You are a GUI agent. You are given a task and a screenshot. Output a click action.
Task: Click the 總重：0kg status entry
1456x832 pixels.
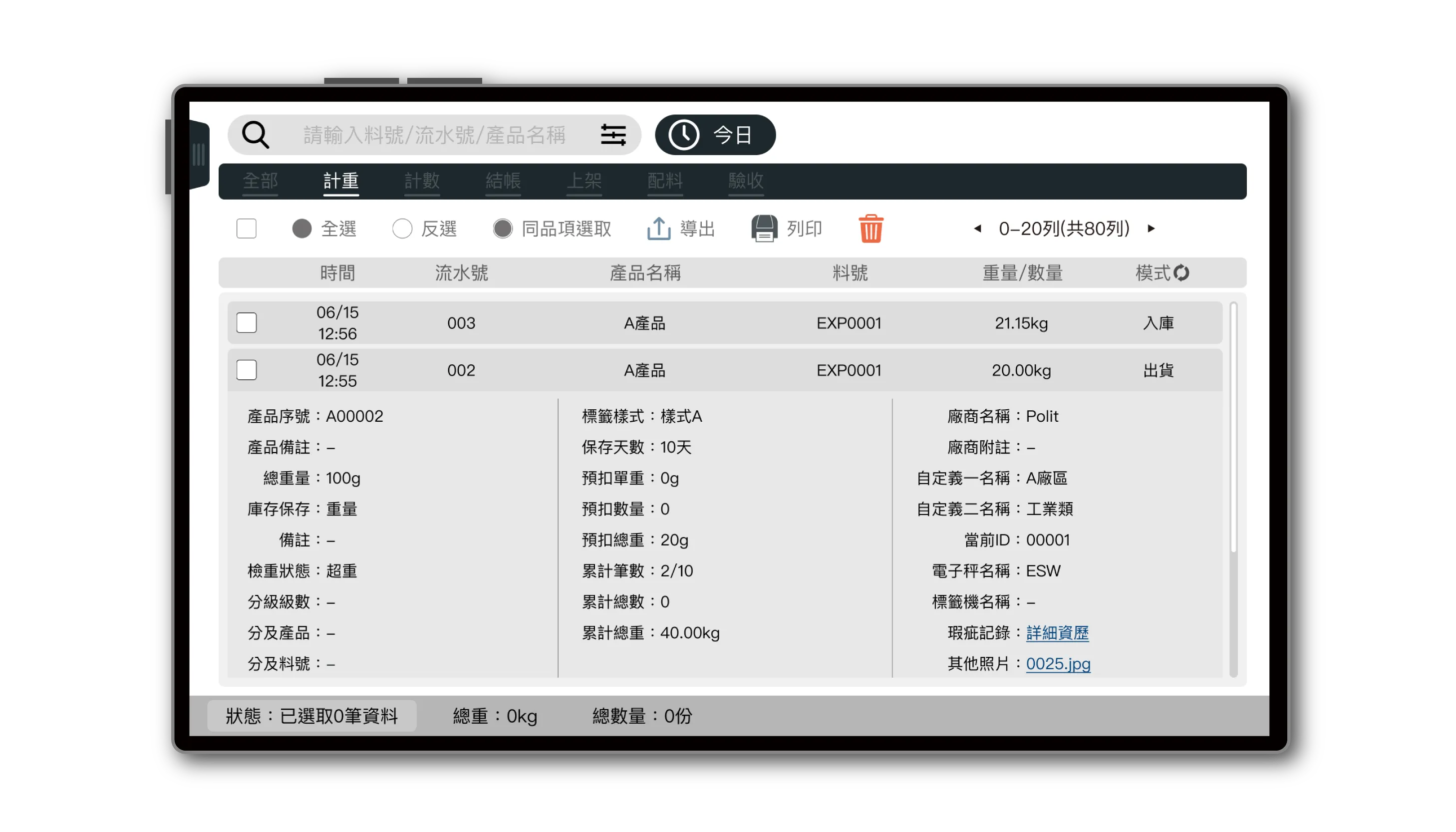pyautogui.click(x=496, y=716)
